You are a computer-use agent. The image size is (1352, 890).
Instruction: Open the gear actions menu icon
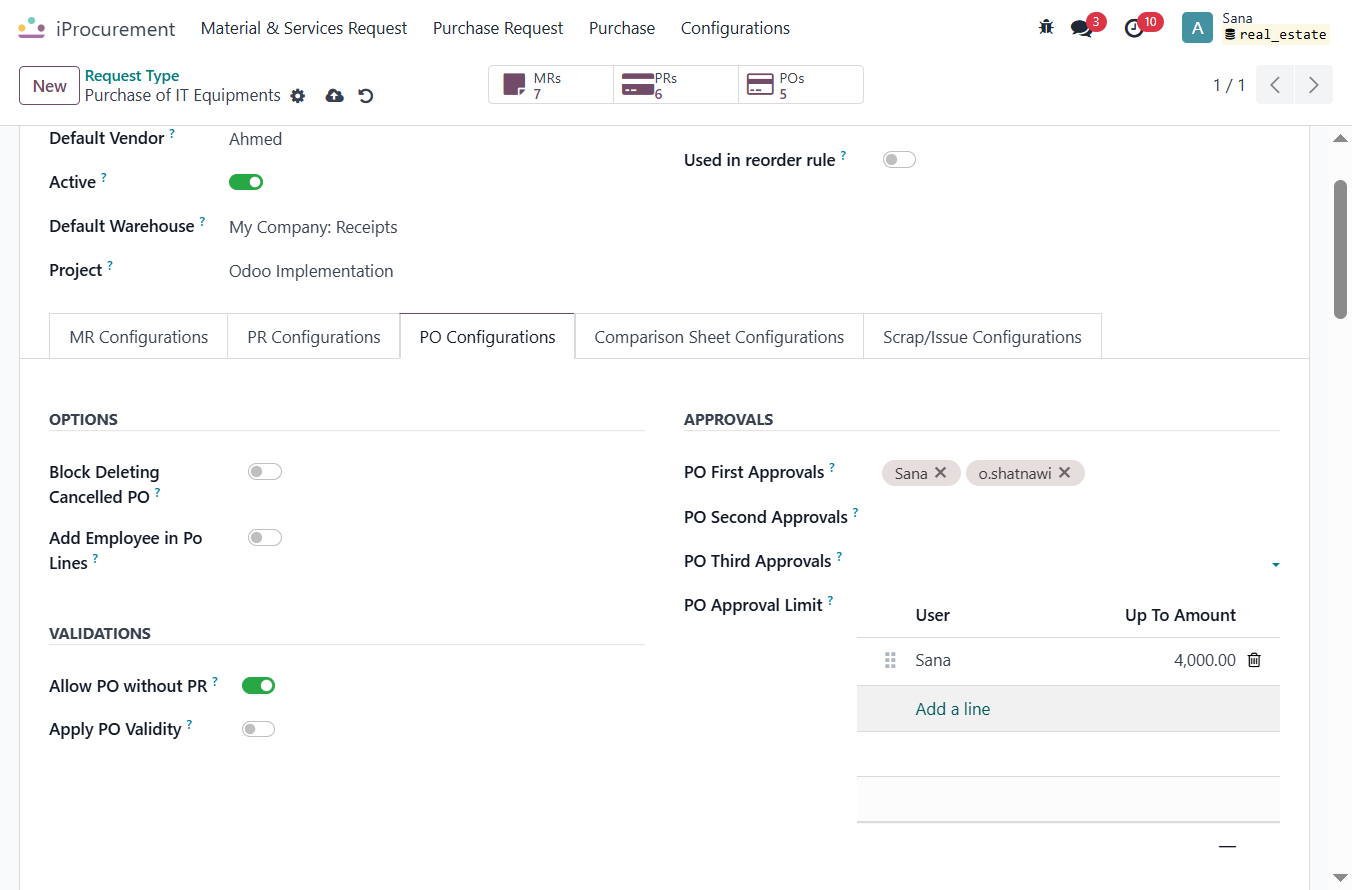point(297,96)
